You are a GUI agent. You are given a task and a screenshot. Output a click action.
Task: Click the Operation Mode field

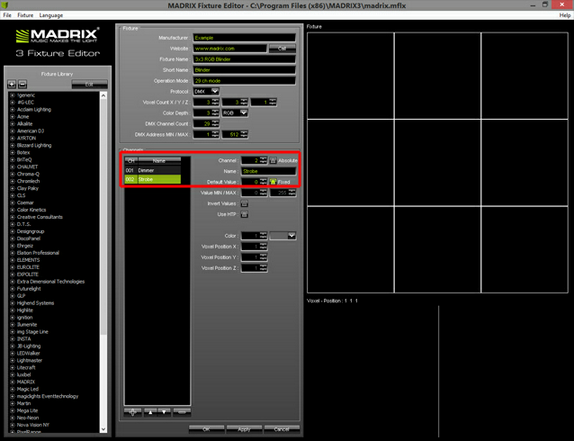(244, 81)
